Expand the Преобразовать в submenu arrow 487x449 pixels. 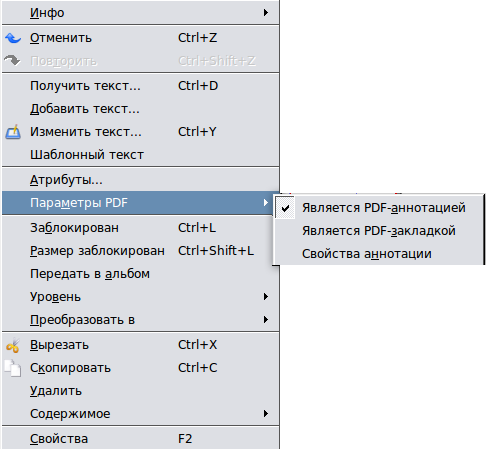pyautogui.click(x=266, y=320)
